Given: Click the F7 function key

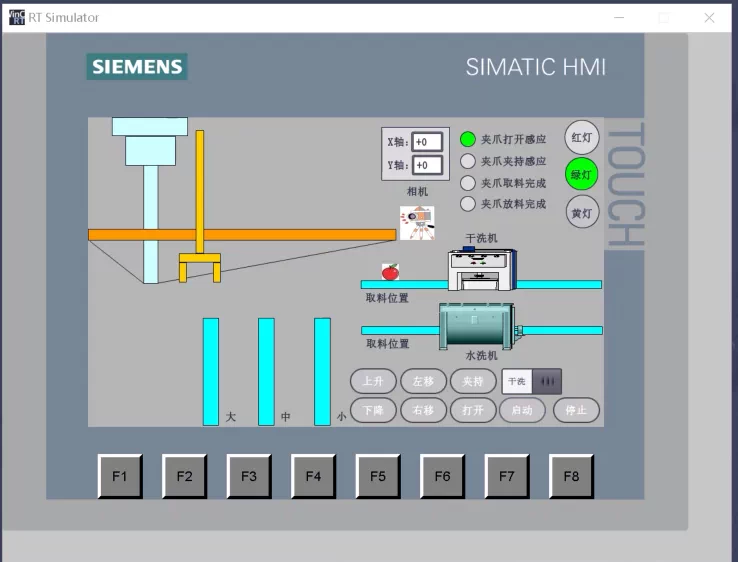Looking at the screenshot, I should 507,476.
